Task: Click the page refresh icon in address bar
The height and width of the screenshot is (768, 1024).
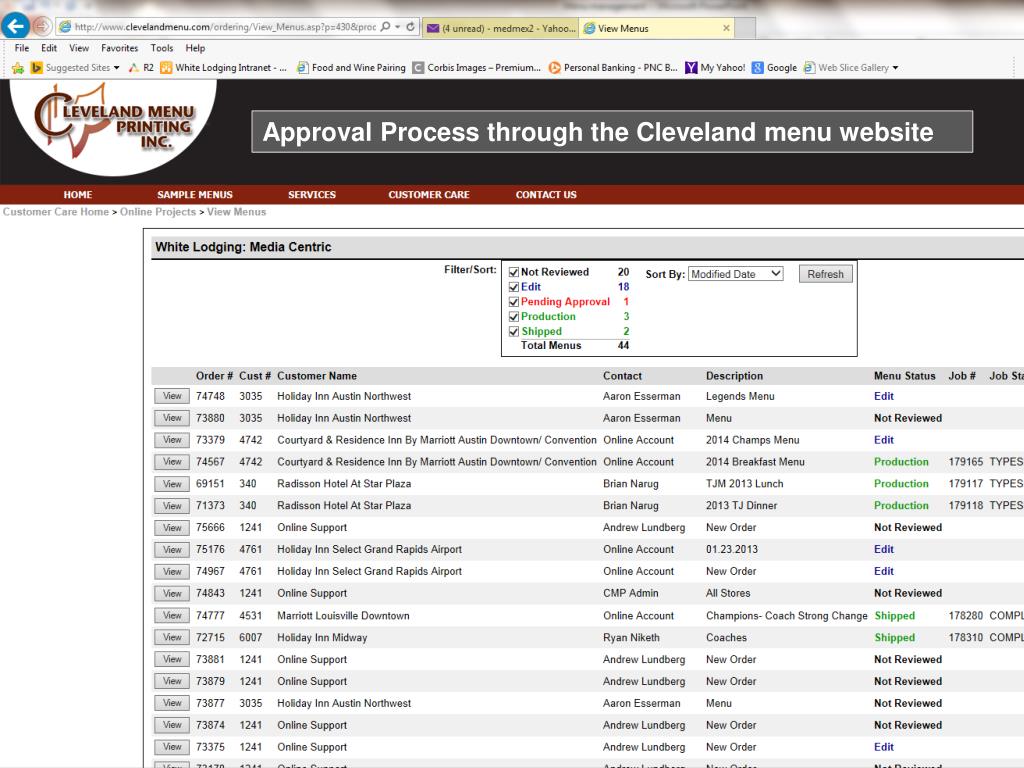Action: 410,27
